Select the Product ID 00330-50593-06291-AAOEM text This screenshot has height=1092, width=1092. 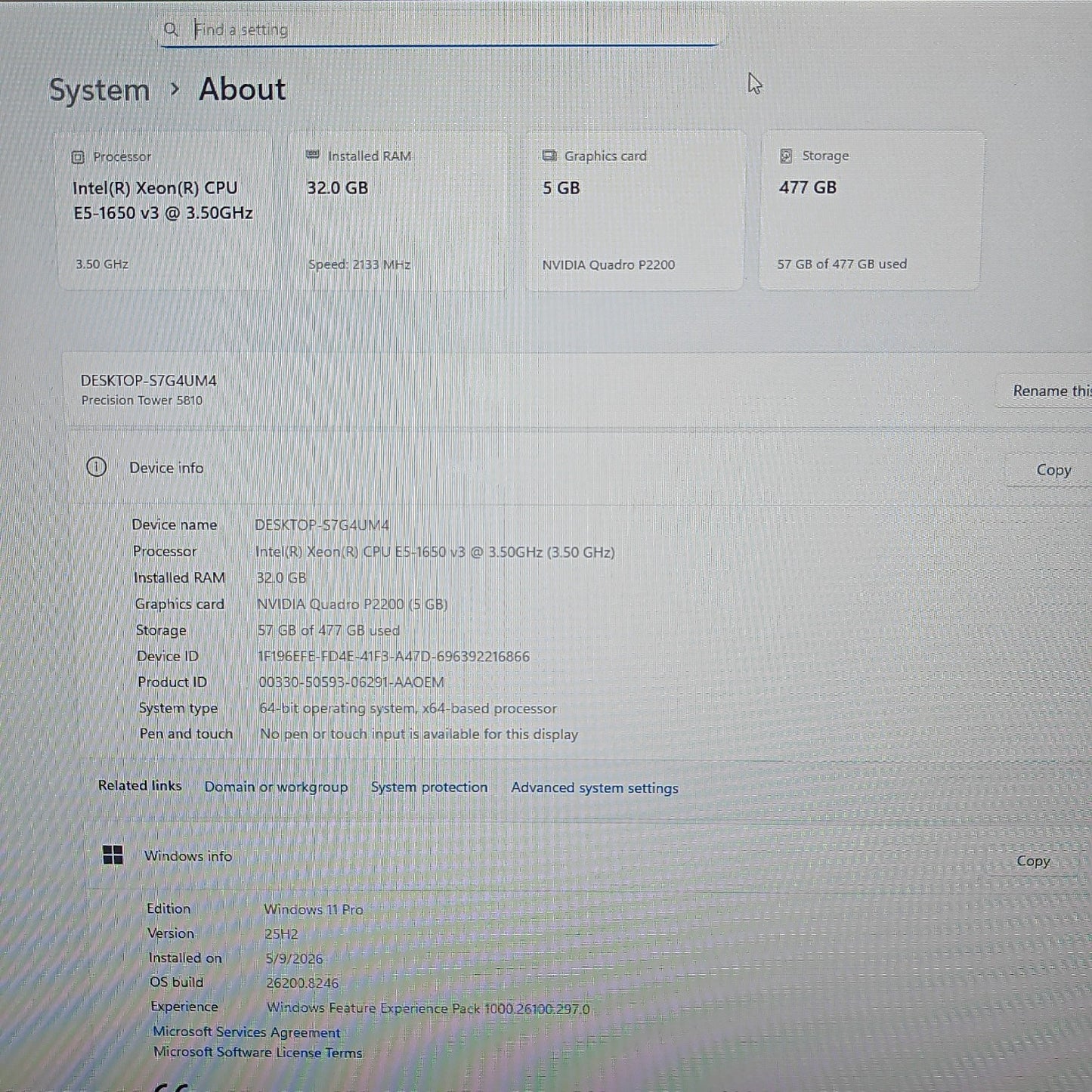point(351,682)
